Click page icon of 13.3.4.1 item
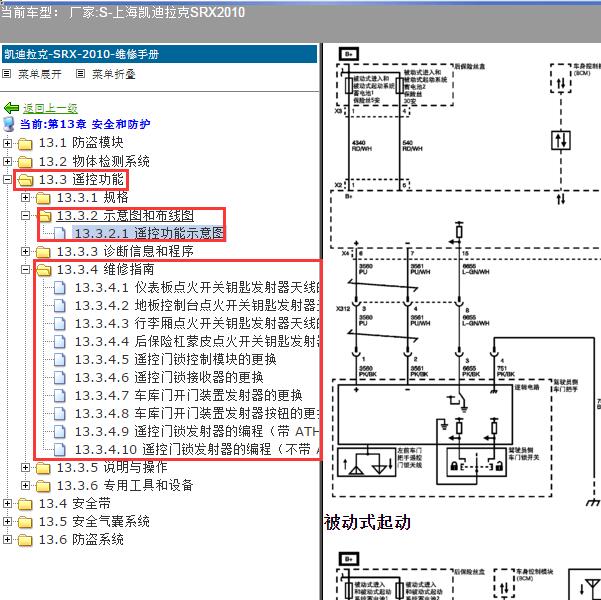601x600 pixels. point(60,288)
